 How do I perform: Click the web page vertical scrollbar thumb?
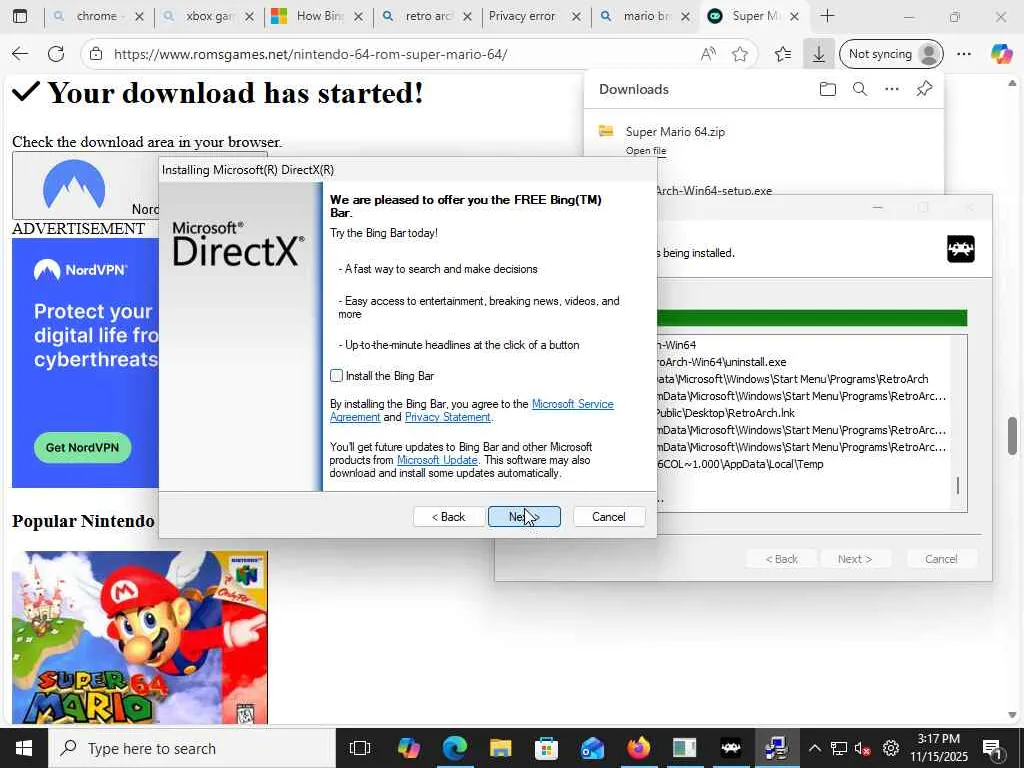[x=1012, y=436]
